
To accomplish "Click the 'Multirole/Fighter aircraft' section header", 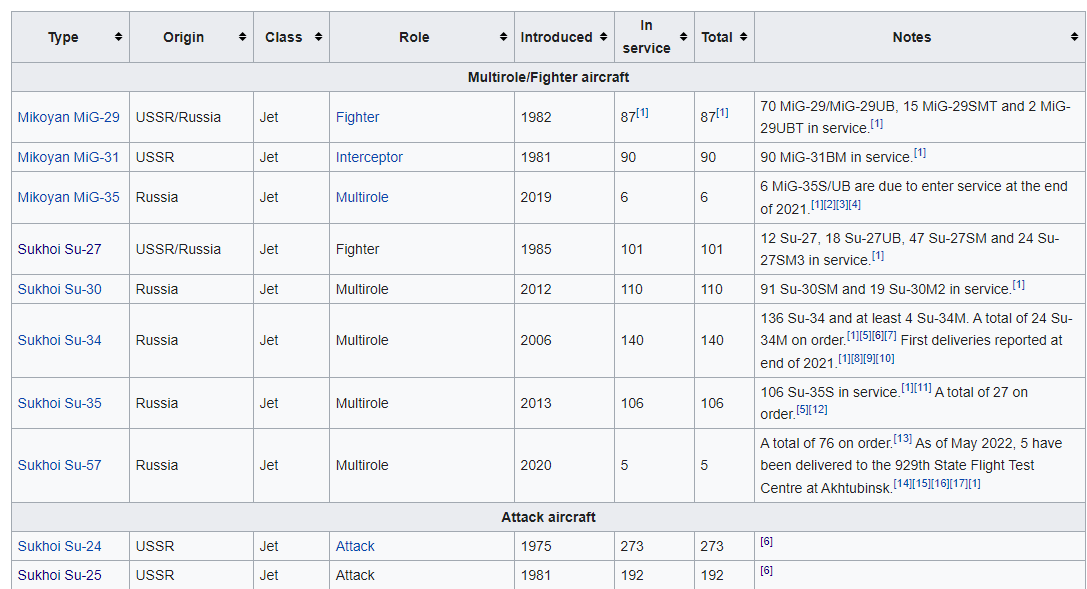I will [548, 77].
